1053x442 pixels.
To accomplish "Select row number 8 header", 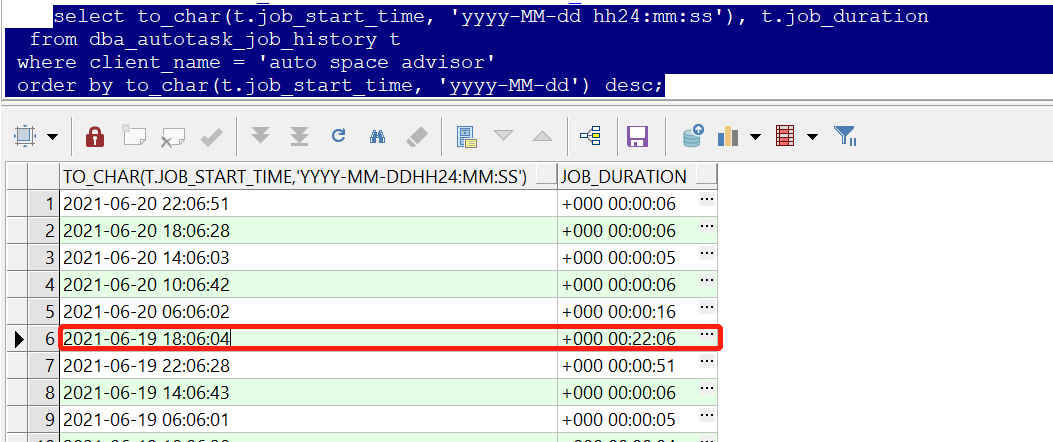I will pyautogui.click(x=43, y=392).
